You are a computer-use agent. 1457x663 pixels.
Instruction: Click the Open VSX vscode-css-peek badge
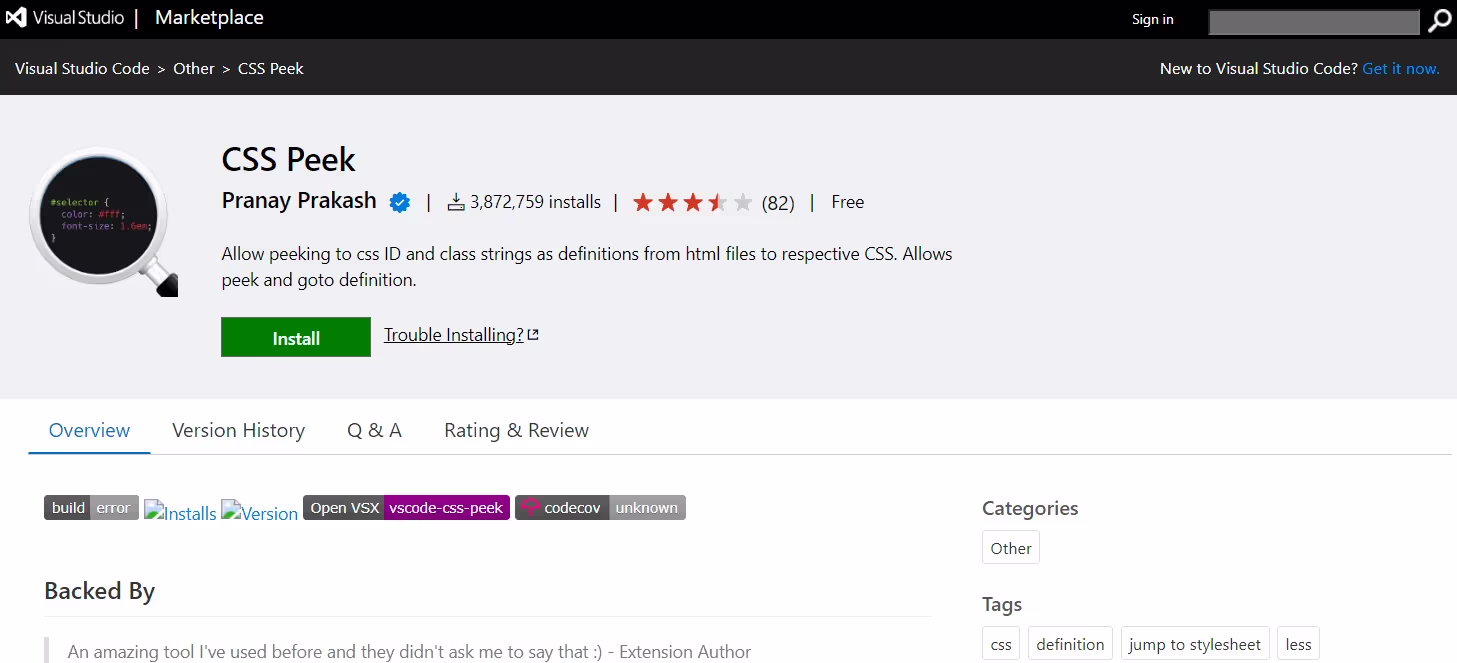(406, 508)
